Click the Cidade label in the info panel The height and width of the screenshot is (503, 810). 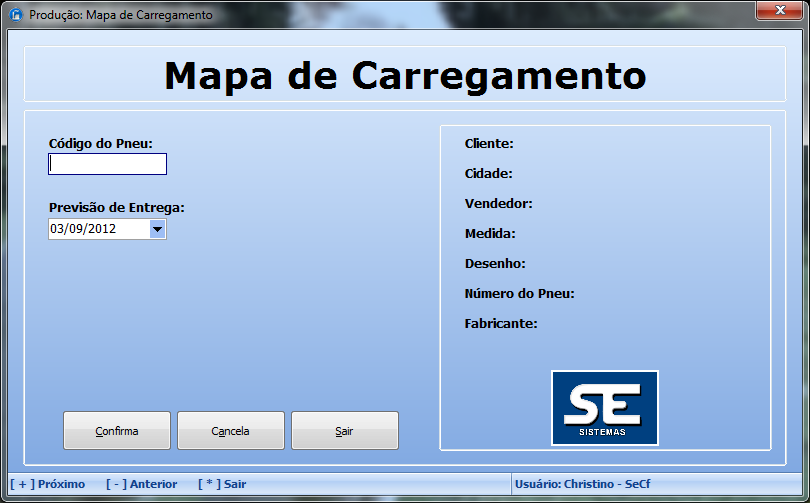(x=489, y=174)
